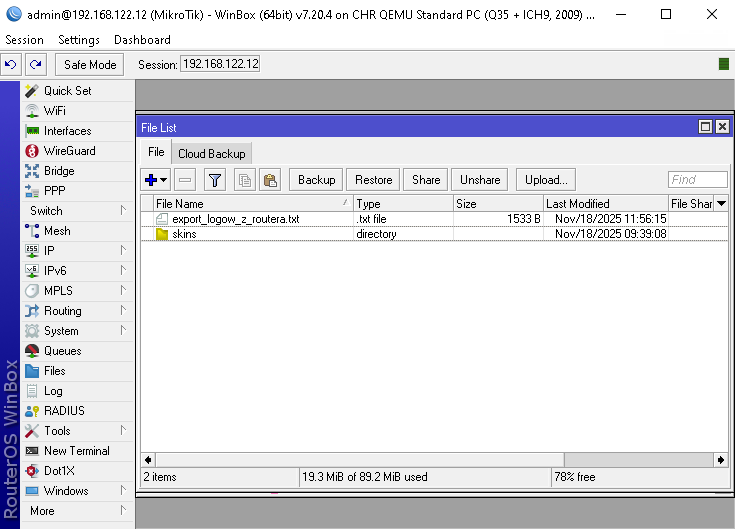Sort by the Last Modified column

click(606, 204)
